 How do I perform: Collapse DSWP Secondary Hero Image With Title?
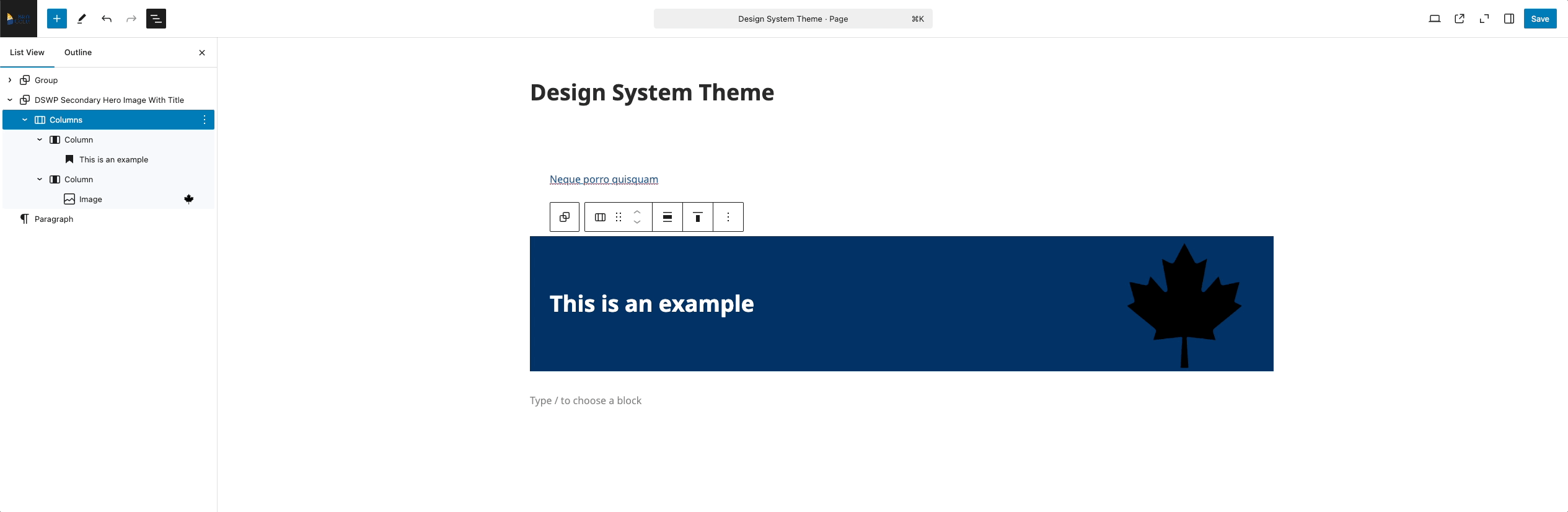[10, 100]
